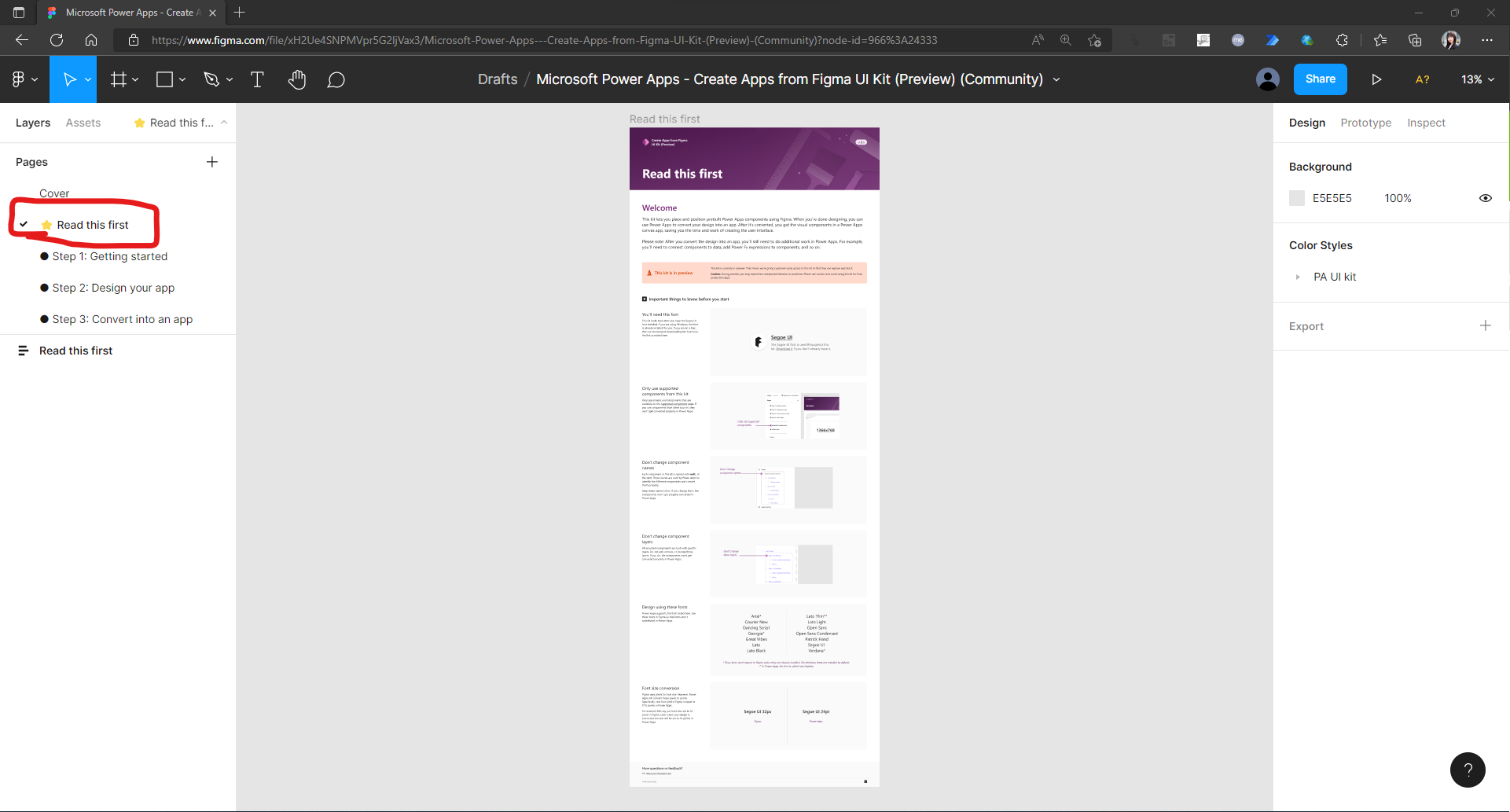Screen dimensions: 1510x812
Task: View site information lock icon
Action: click(134, 40)
